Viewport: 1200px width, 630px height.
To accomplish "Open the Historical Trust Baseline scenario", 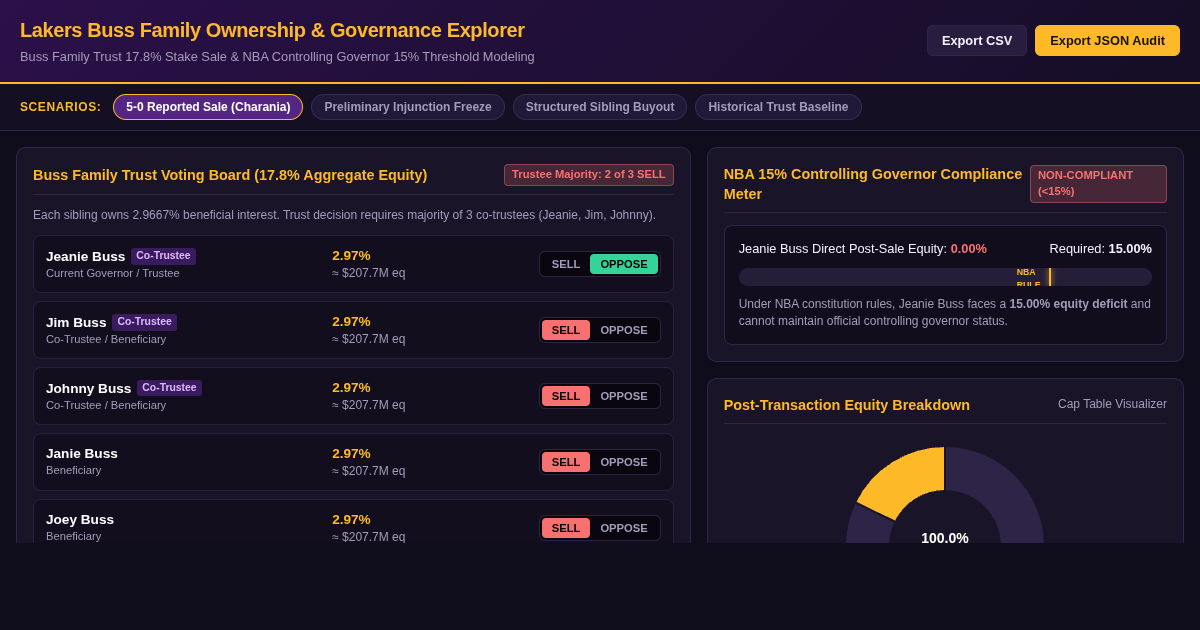I will (x=778, y=107).
